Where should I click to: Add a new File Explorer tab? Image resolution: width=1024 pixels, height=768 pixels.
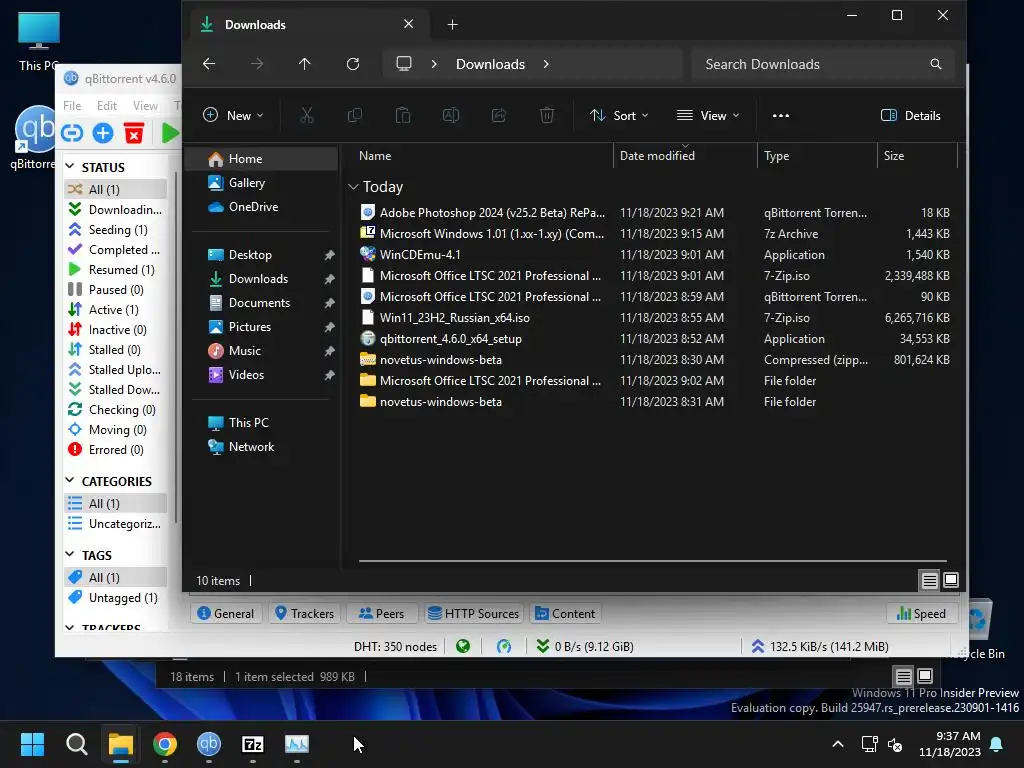[452, 25]
